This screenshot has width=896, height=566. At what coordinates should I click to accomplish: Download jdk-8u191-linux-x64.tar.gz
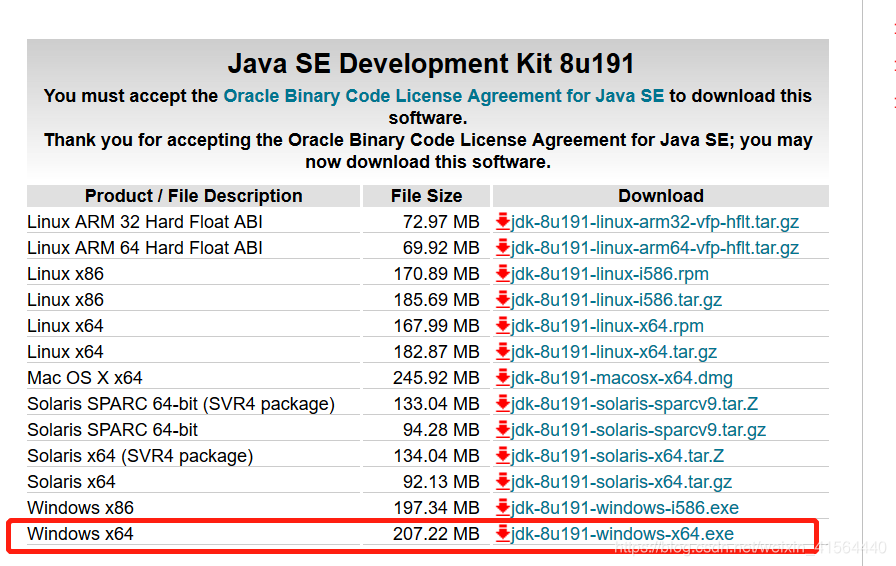614,352
